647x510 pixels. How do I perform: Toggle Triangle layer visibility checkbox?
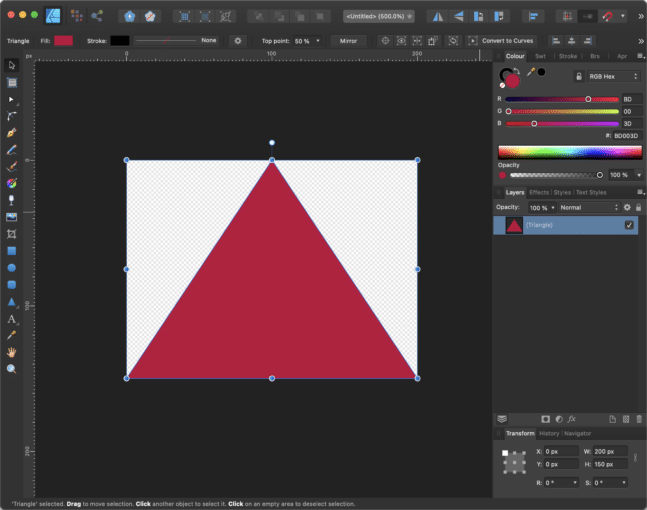point(629,225)
